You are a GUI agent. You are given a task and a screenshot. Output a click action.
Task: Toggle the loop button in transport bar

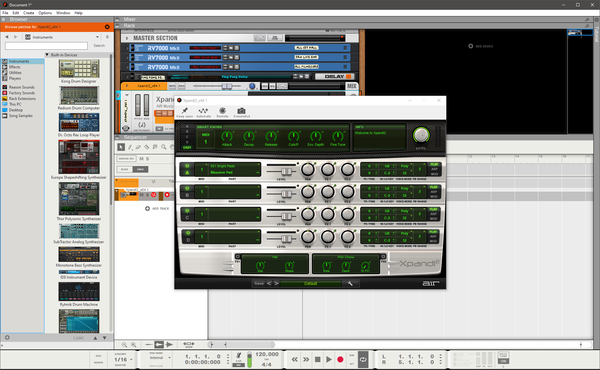point(363,359)
